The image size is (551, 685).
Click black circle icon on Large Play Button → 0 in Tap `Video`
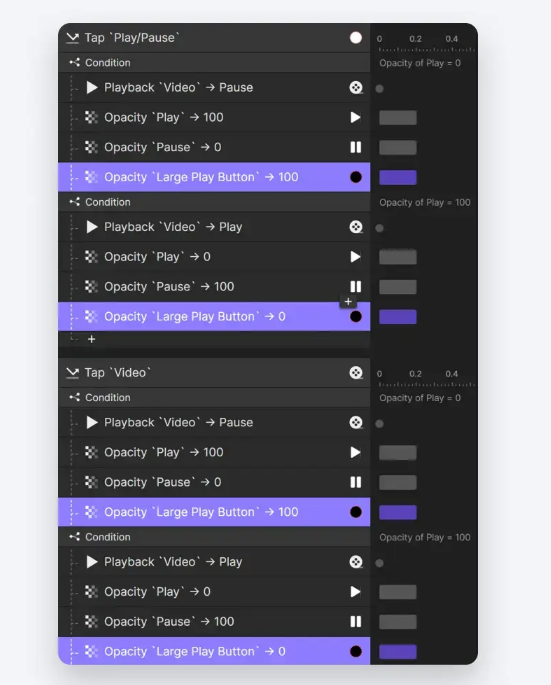[x=356, y=651]
